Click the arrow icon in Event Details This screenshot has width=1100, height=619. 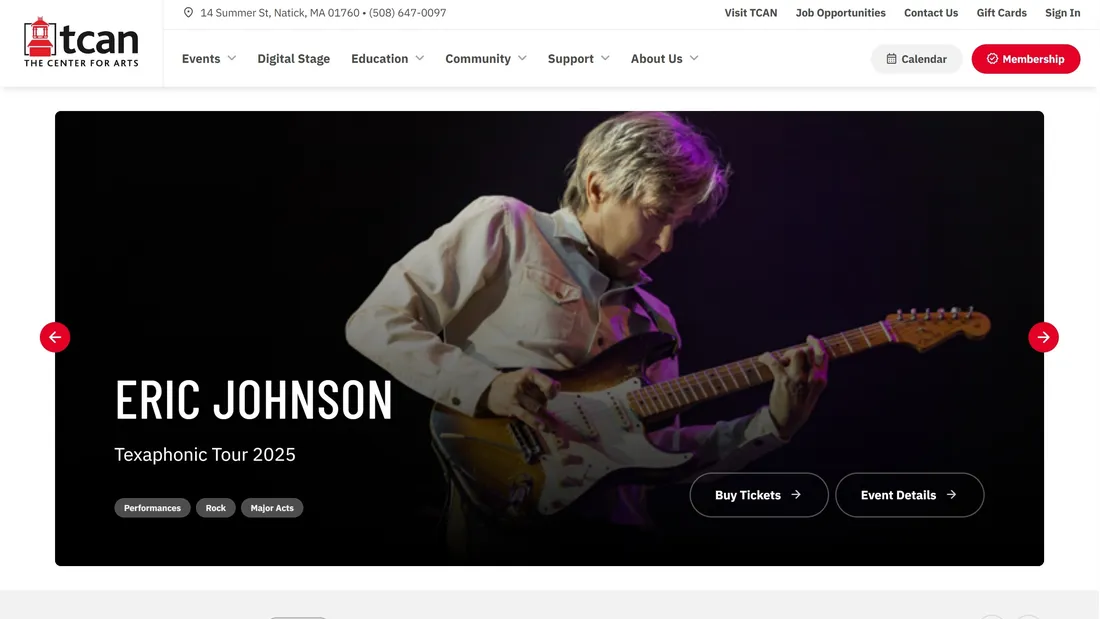tap(951, 495)
